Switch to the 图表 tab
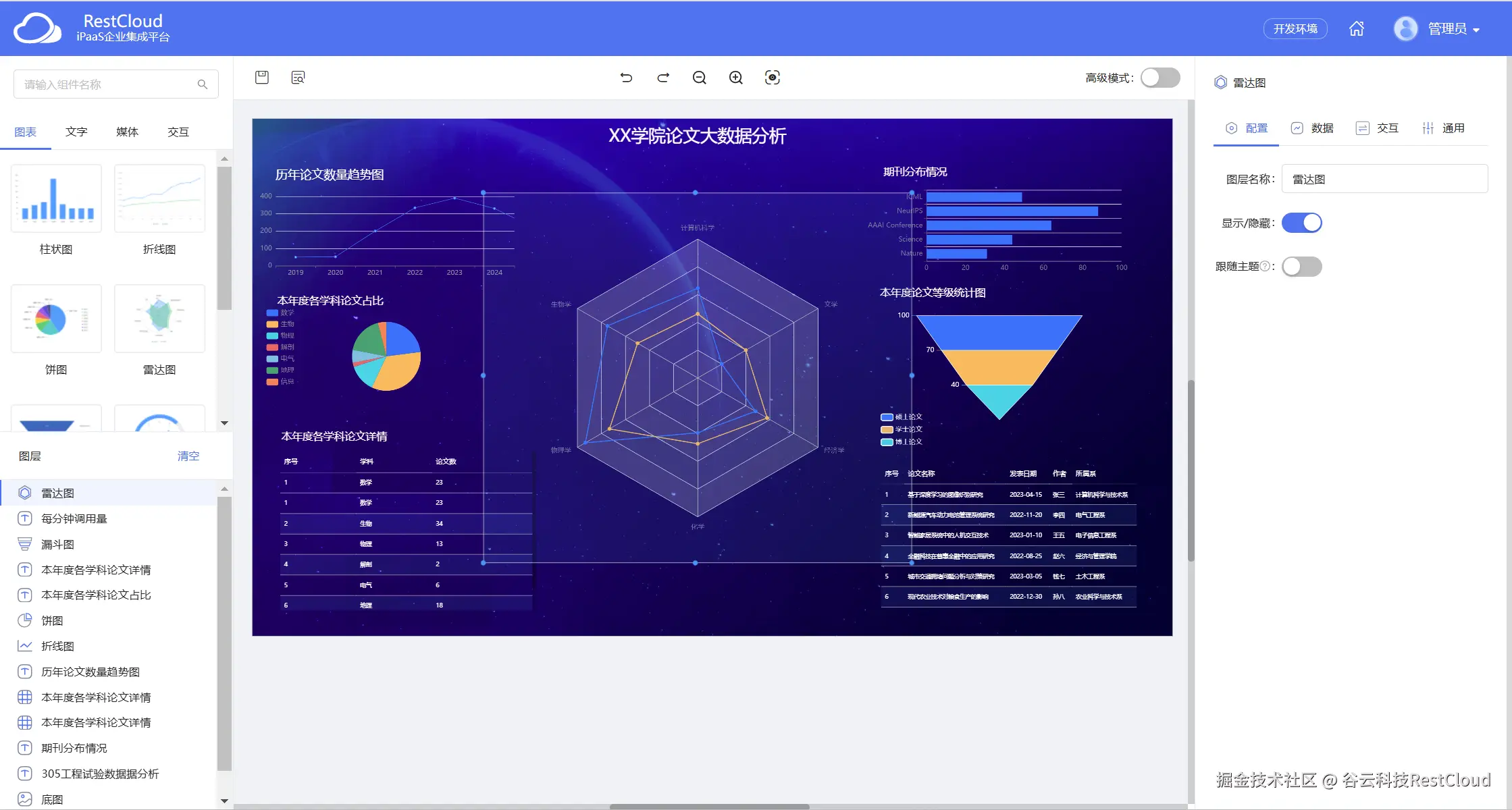The image size is (1512, 810). 26,132
